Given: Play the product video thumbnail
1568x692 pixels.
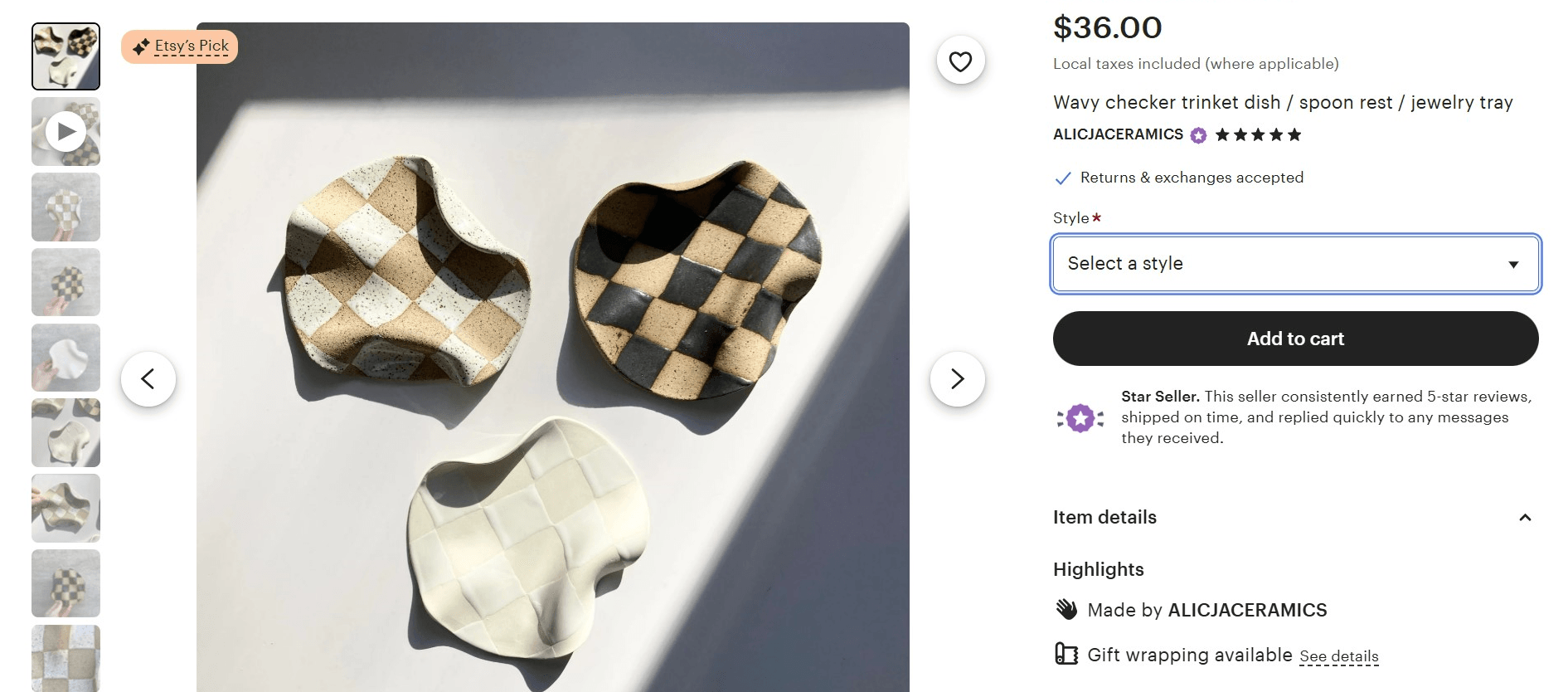Looking at the screenshot, I should [x=66, y=131].
